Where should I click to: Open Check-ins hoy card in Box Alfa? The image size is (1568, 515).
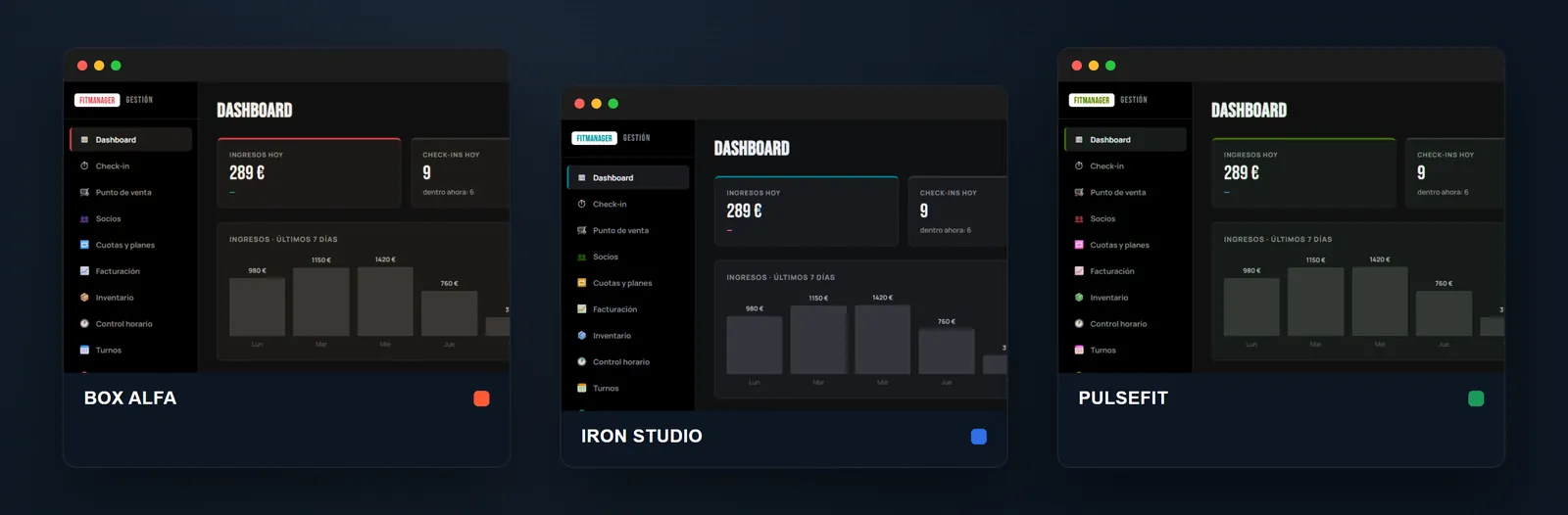coord(460,173)
